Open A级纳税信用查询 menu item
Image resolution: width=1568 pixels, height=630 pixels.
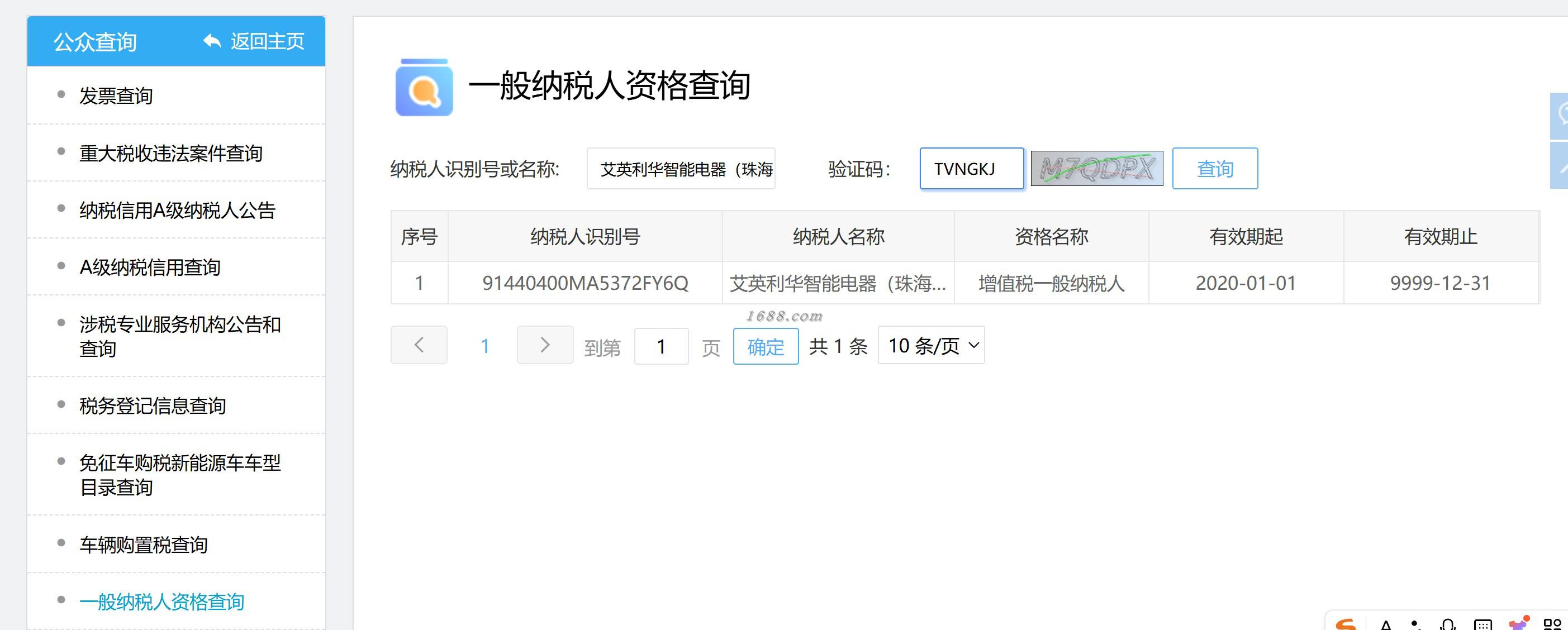point(150,267)
